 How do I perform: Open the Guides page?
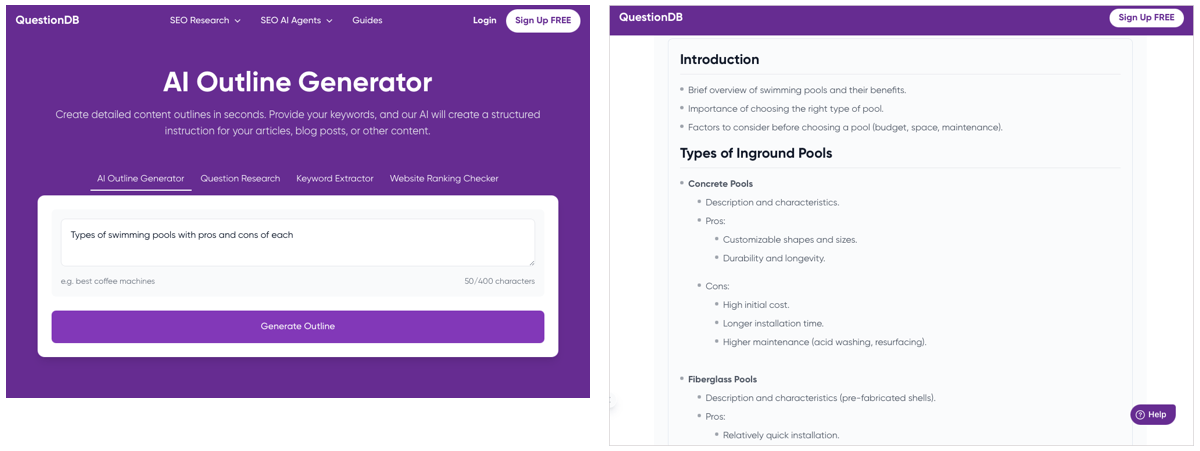367,20
